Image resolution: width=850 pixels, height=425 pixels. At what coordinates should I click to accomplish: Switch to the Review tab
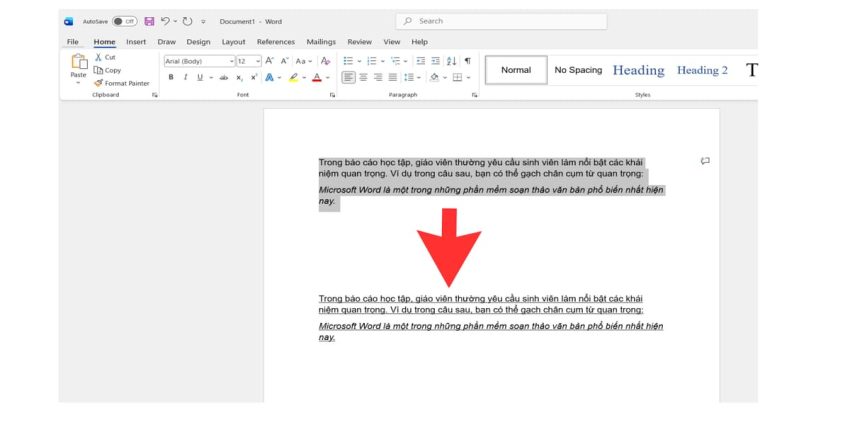pos(359,42)
